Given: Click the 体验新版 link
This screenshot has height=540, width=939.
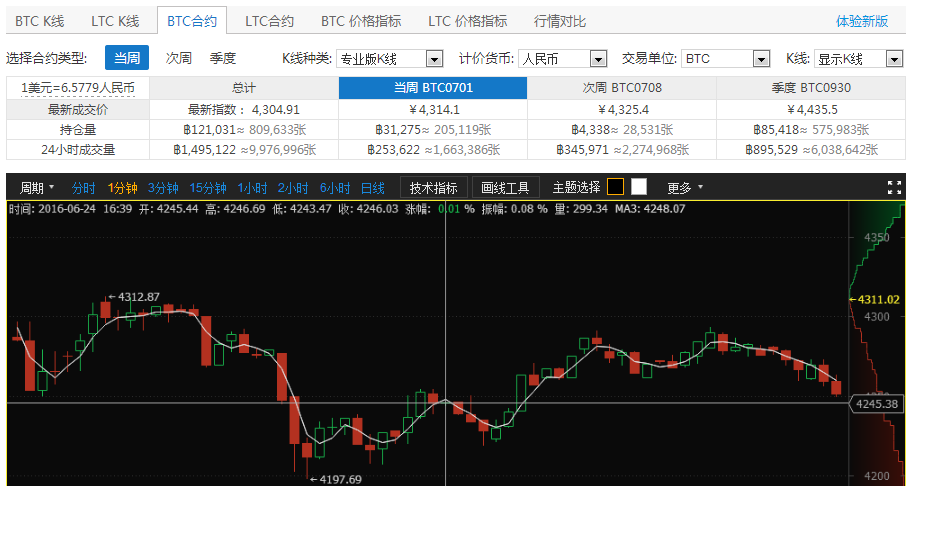Looking at the screenshot, I should 862,22.
